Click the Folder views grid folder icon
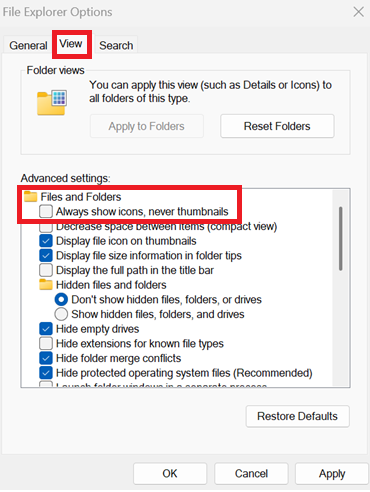Image resolution: width=370 pixels, height=492 pixels. 52,103
